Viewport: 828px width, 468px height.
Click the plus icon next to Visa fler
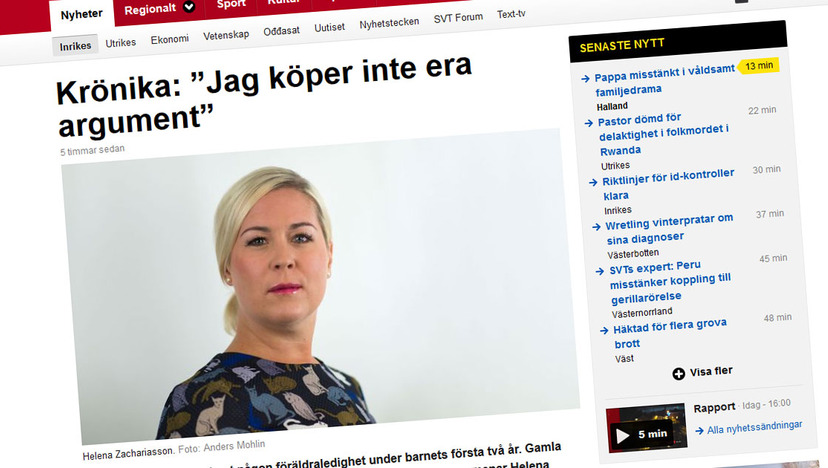click(679, 374)
